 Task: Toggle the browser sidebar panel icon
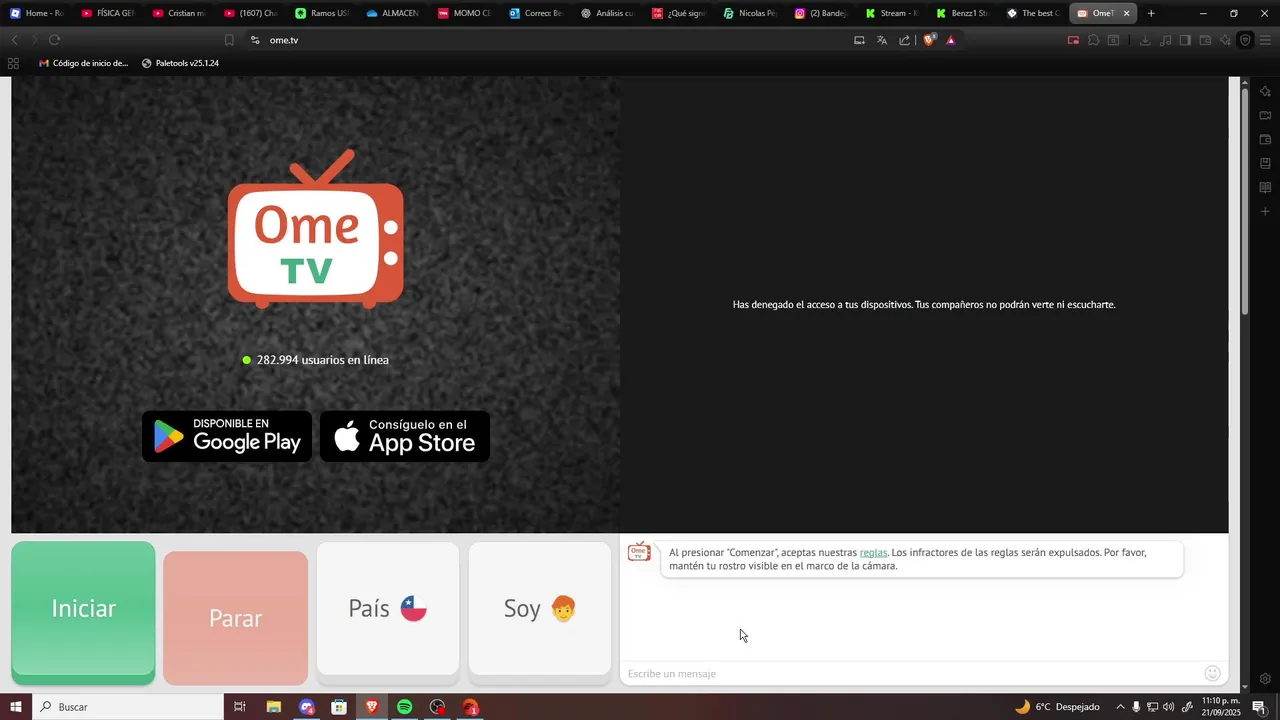pos(1185,40)
